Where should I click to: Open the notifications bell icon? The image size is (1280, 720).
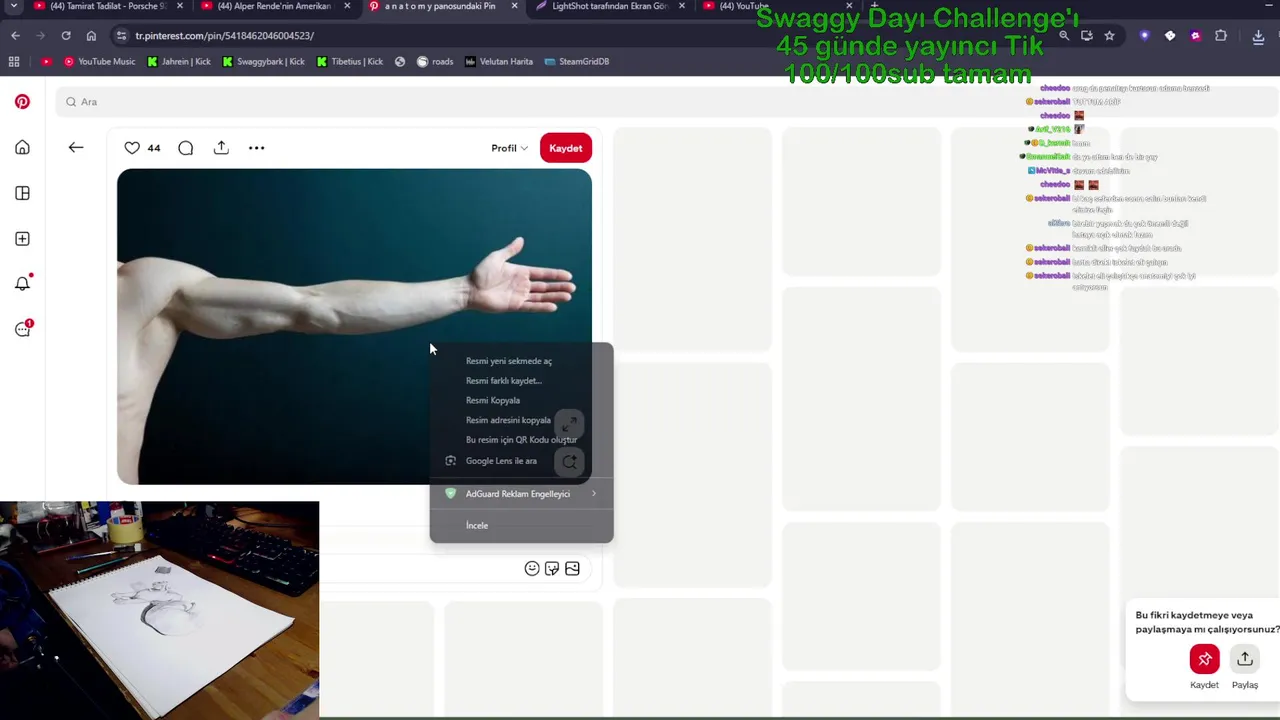click(x=22, y=284)
